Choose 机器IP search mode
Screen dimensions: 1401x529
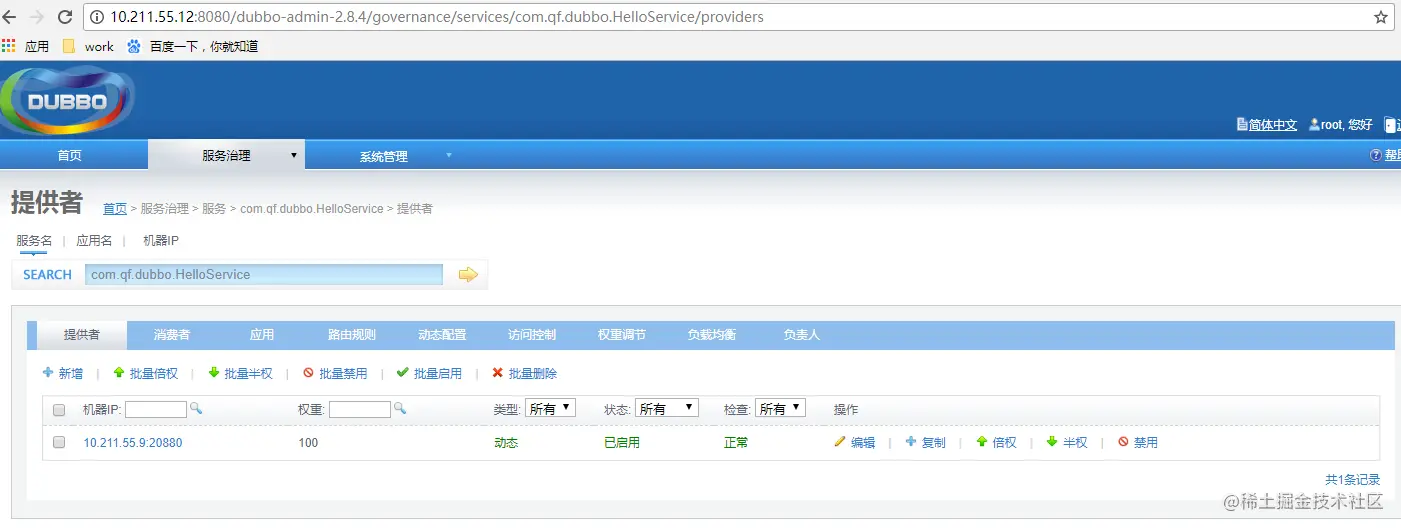coord(161,240)
